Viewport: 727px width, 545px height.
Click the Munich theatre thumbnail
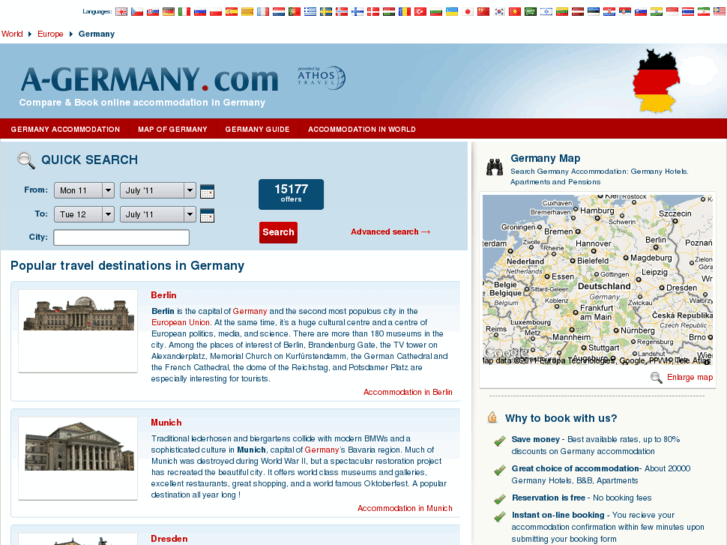[78, 458]
